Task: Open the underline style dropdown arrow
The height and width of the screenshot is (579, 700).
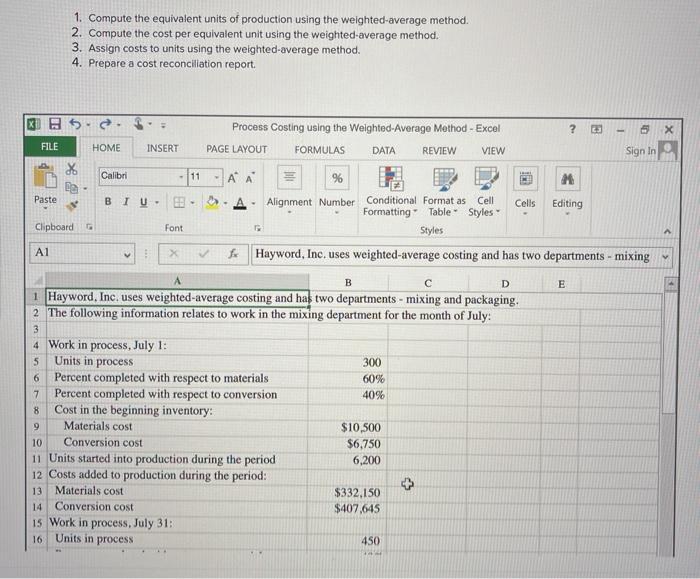Action: point(157,203)
